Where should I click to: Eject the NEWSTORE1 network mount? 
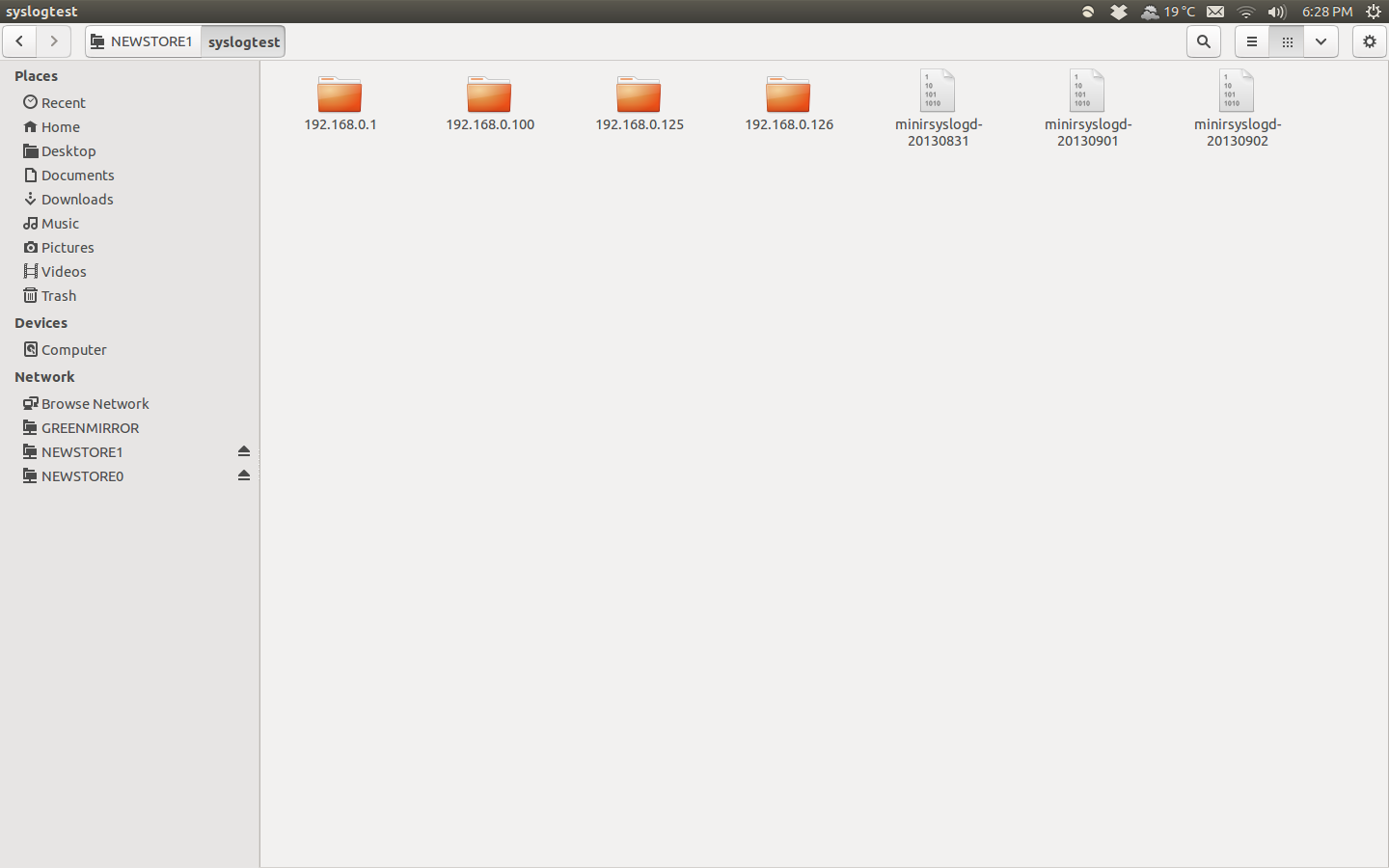coord(244,451)
